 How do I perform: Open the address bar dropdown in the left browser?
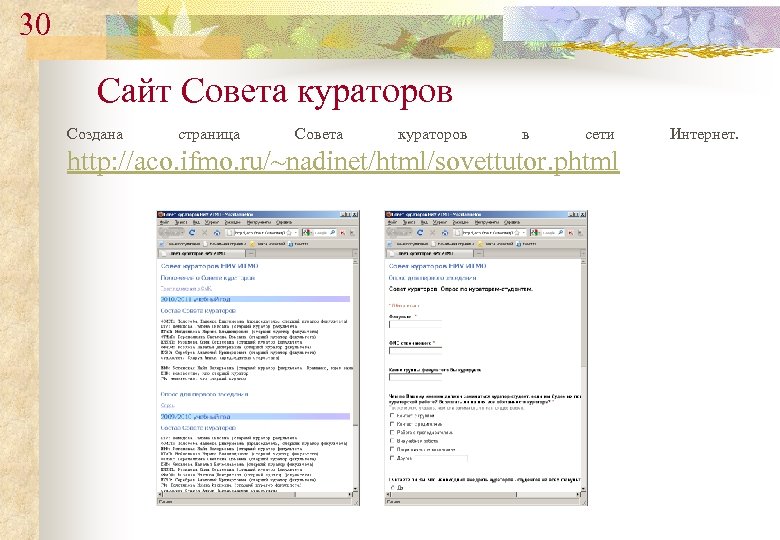[x=296, y=233]
